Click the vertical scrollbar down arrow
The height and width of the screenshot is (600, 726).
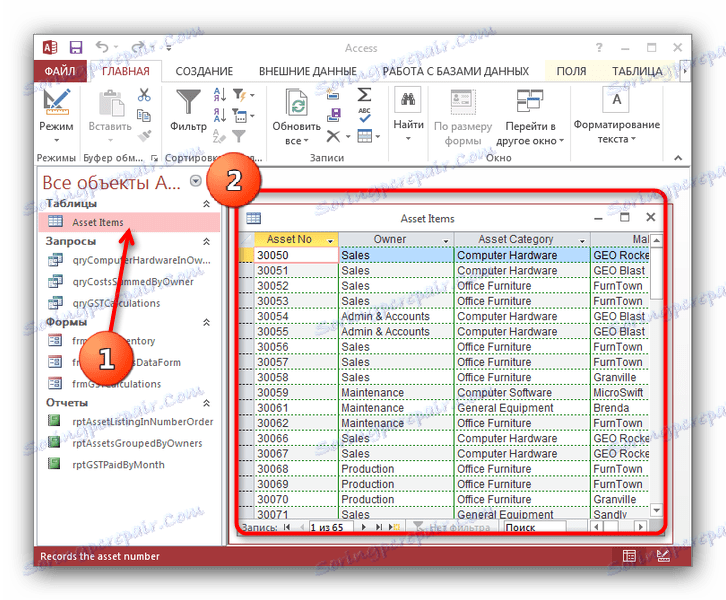click(x=656, y=510)
